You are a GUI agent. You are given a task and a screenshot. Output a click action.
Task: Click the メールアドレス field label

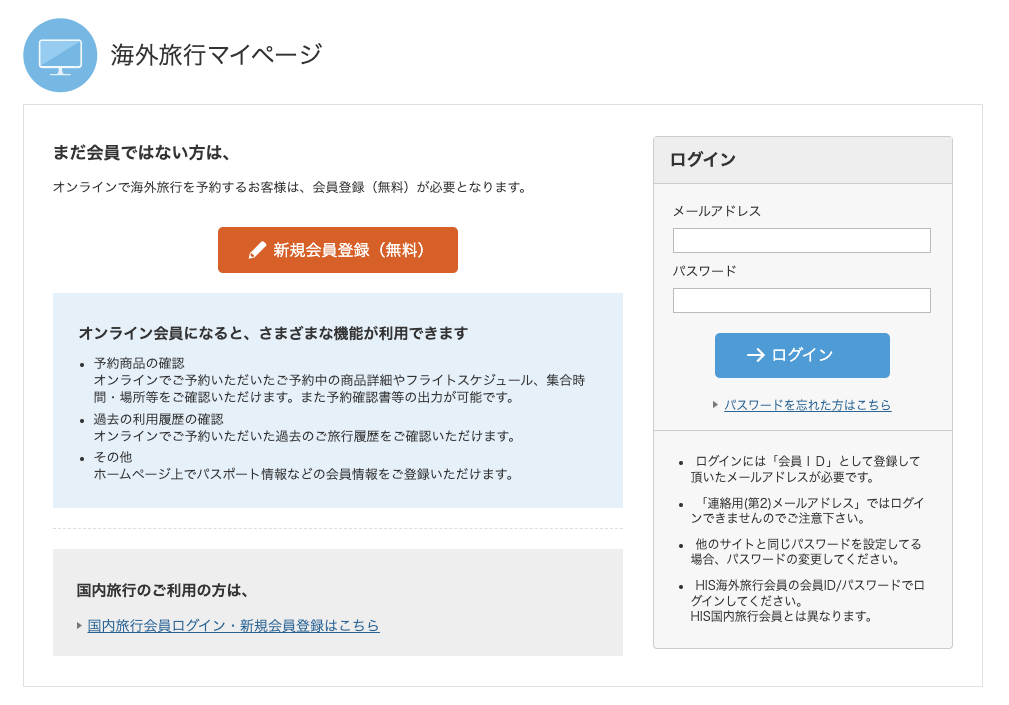click(x=716, y=211)
